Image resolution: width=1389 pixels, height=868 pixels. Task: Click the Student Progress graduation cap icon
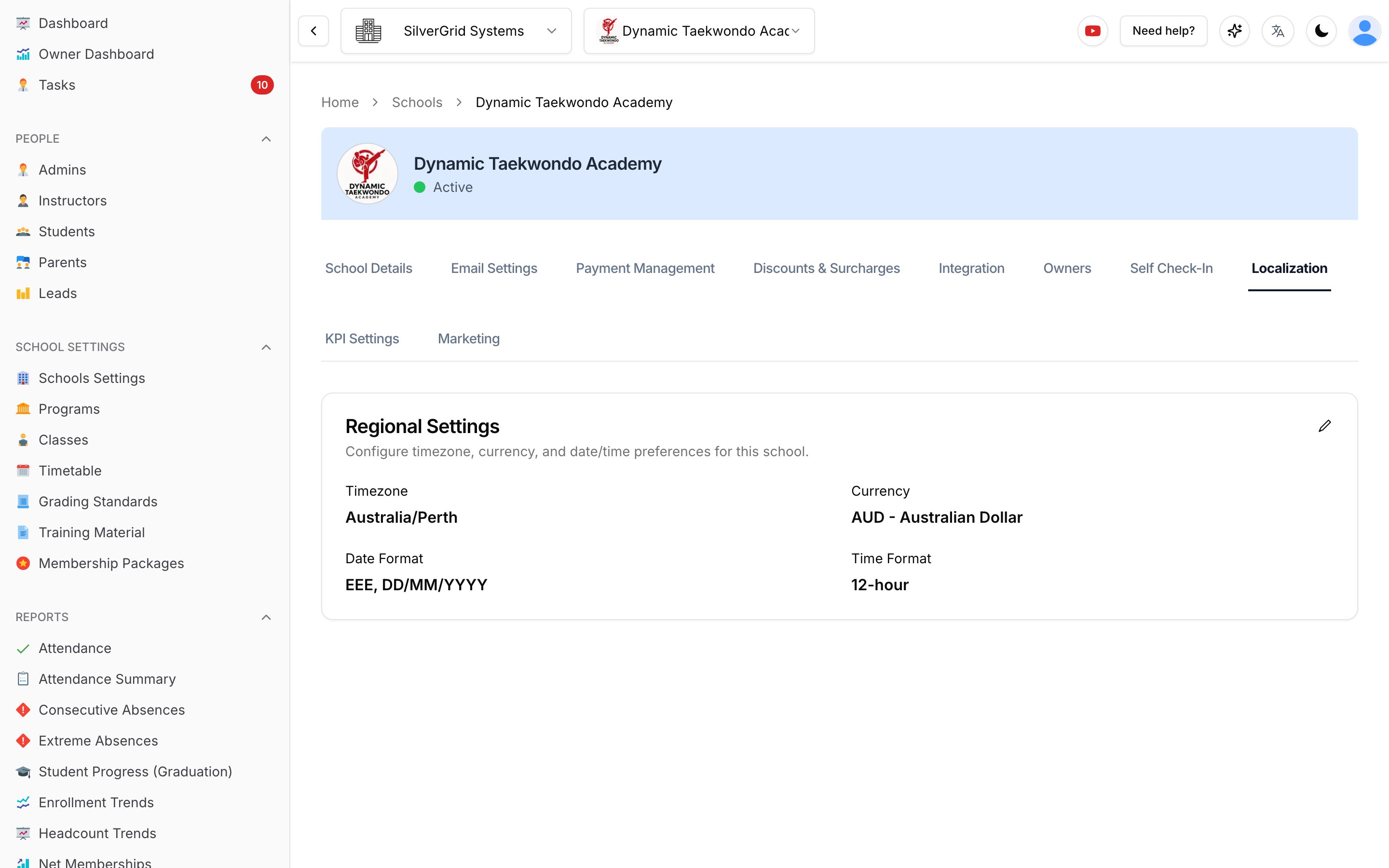(x=23, y=772)
